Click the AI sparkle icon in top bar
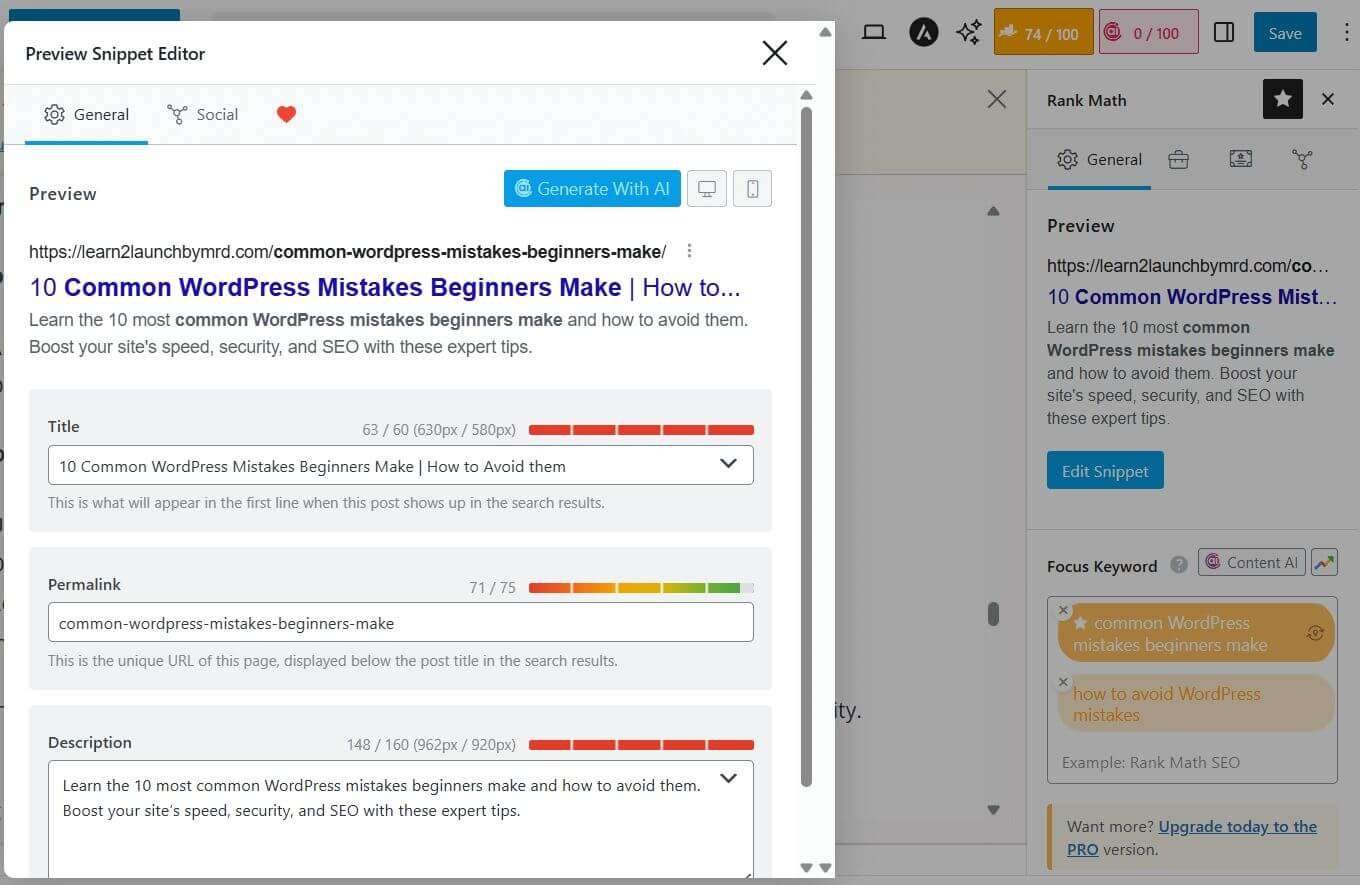Screen dimensions: 1360x885 (x=968, y=33)
